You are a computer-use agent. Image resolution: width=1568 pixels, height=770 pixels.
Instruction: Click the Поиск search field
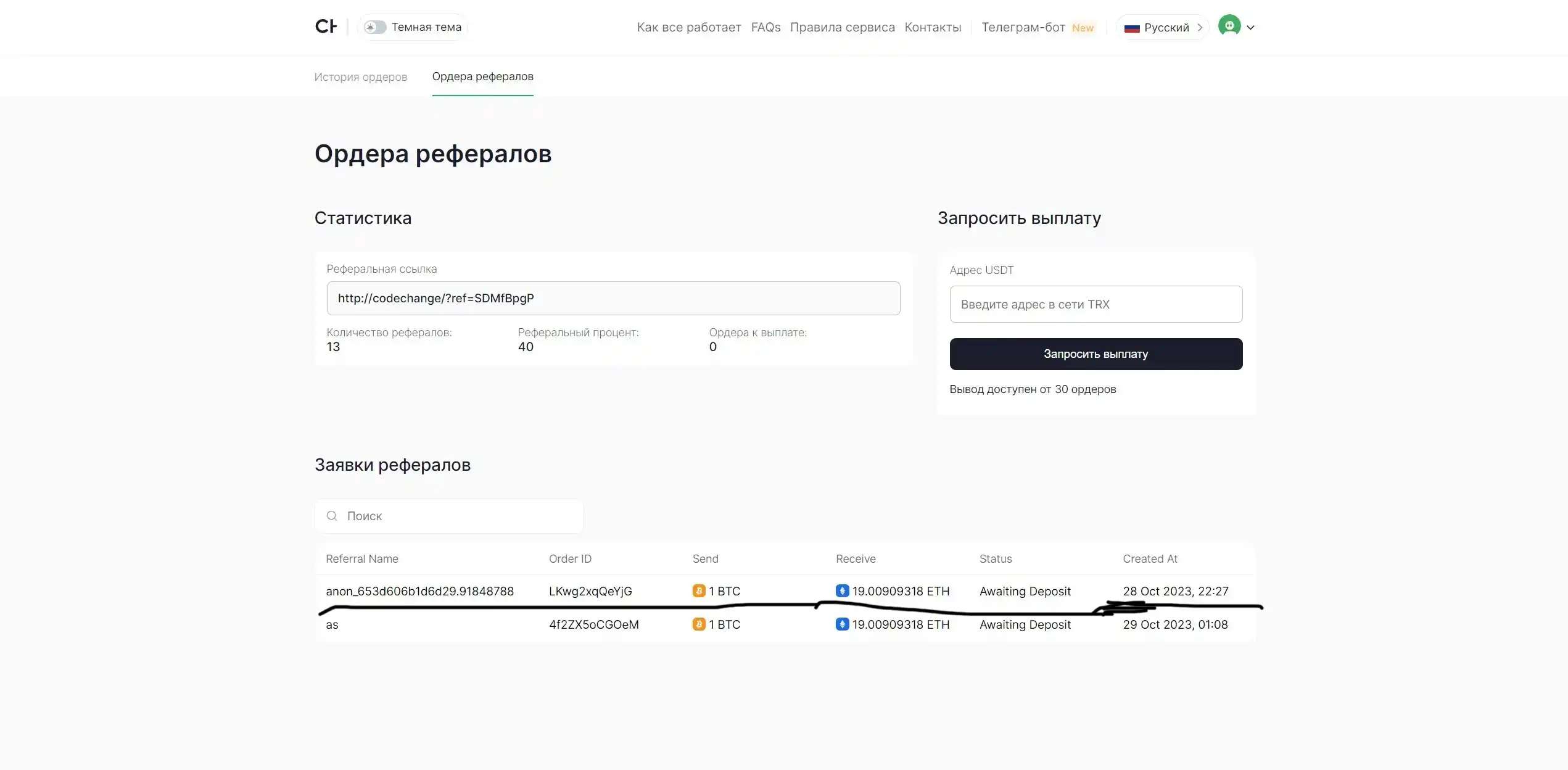click(449, 516)
